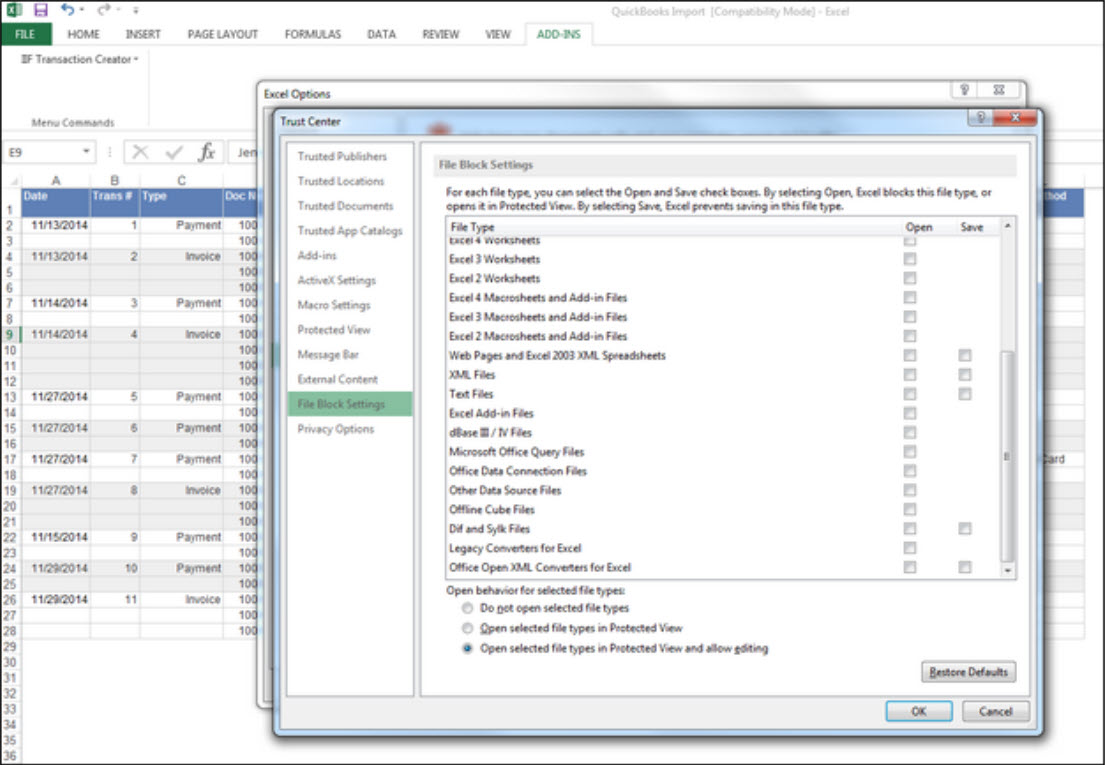
Task: Check Open for Excel 3 Worksheets
Action: click(x=910, y=259)
